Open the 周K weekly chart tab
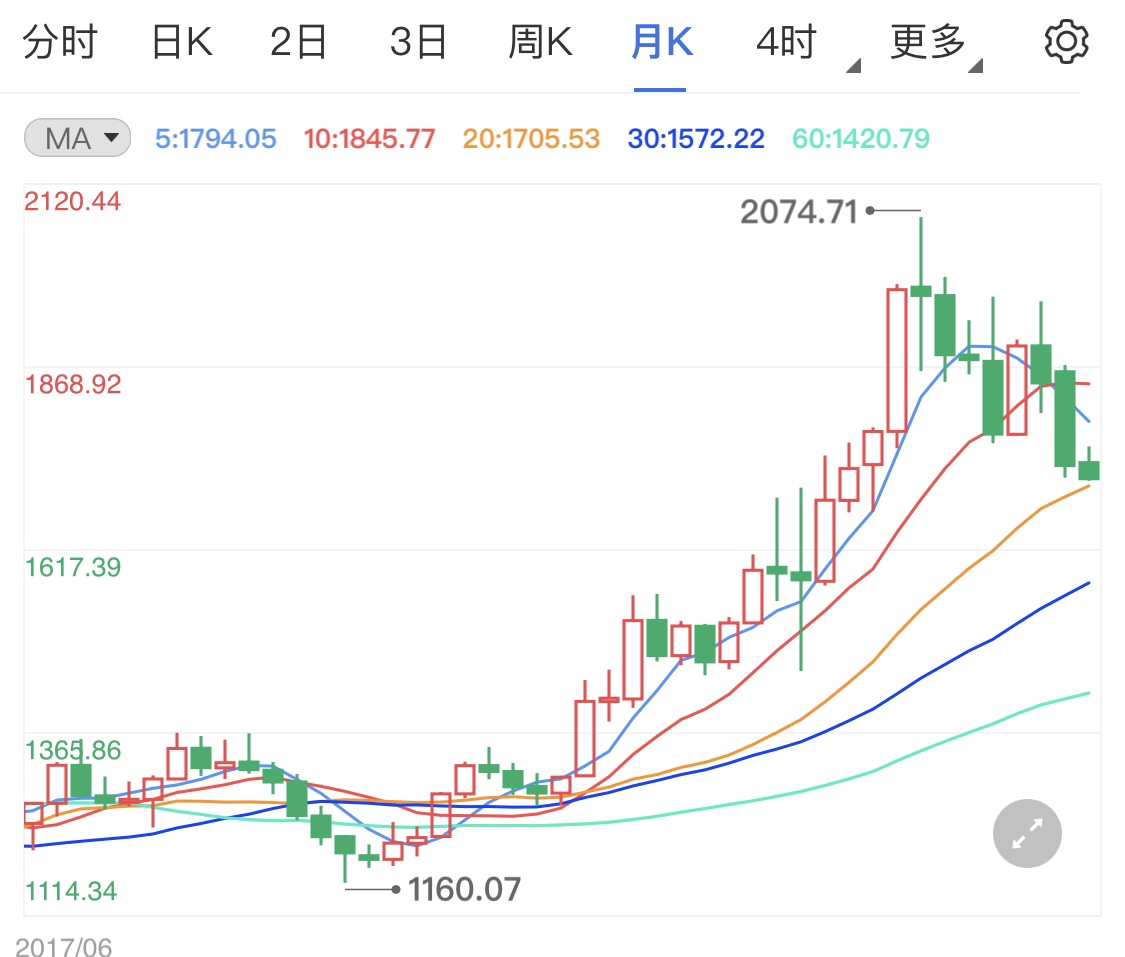 click(x=540, y=42)
